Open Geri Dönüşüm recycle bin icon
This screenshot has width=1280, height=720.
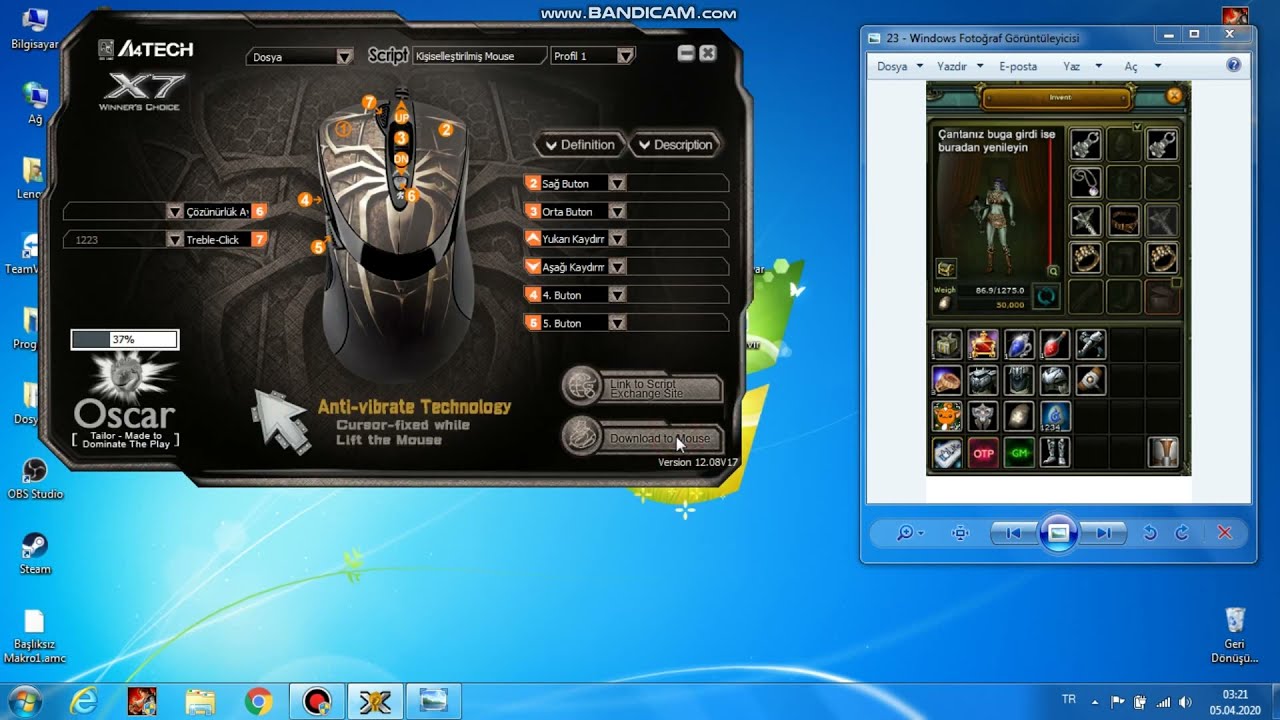click(1234, 636)
